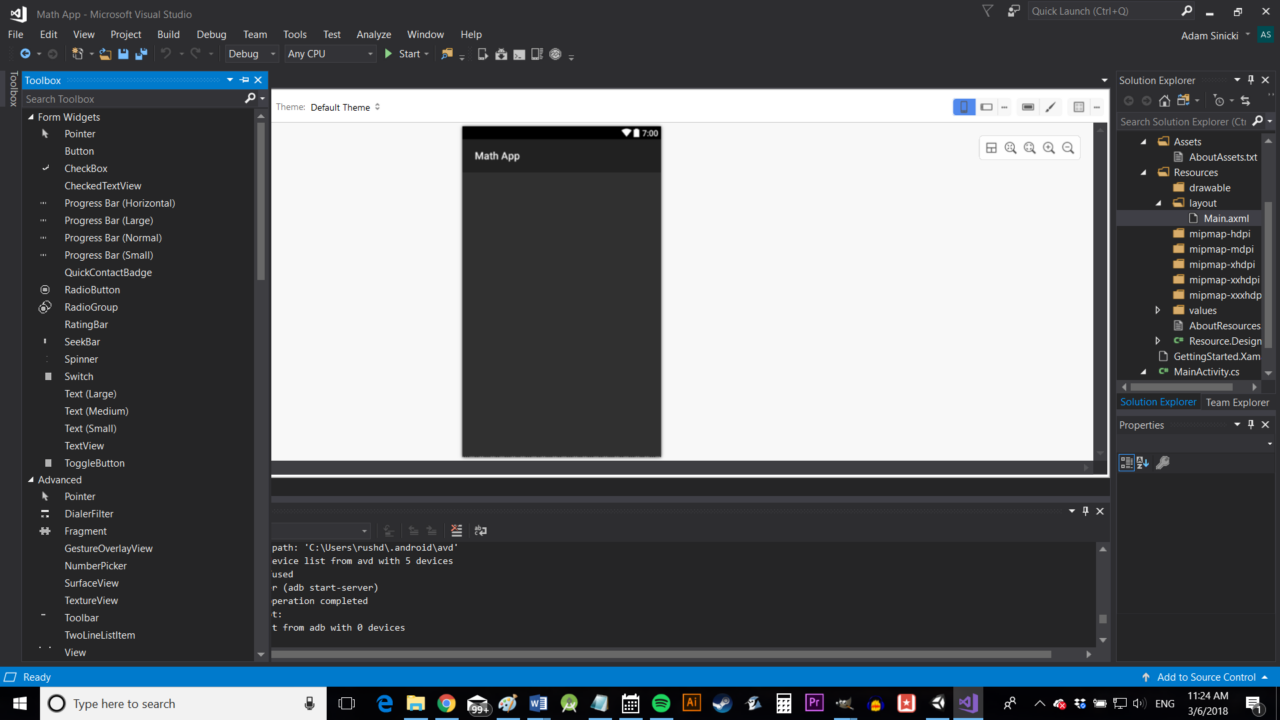Screen dimensions: 1280x720
Task: Click the Toolbox search magnifier icon
Action: pos(249,98)
